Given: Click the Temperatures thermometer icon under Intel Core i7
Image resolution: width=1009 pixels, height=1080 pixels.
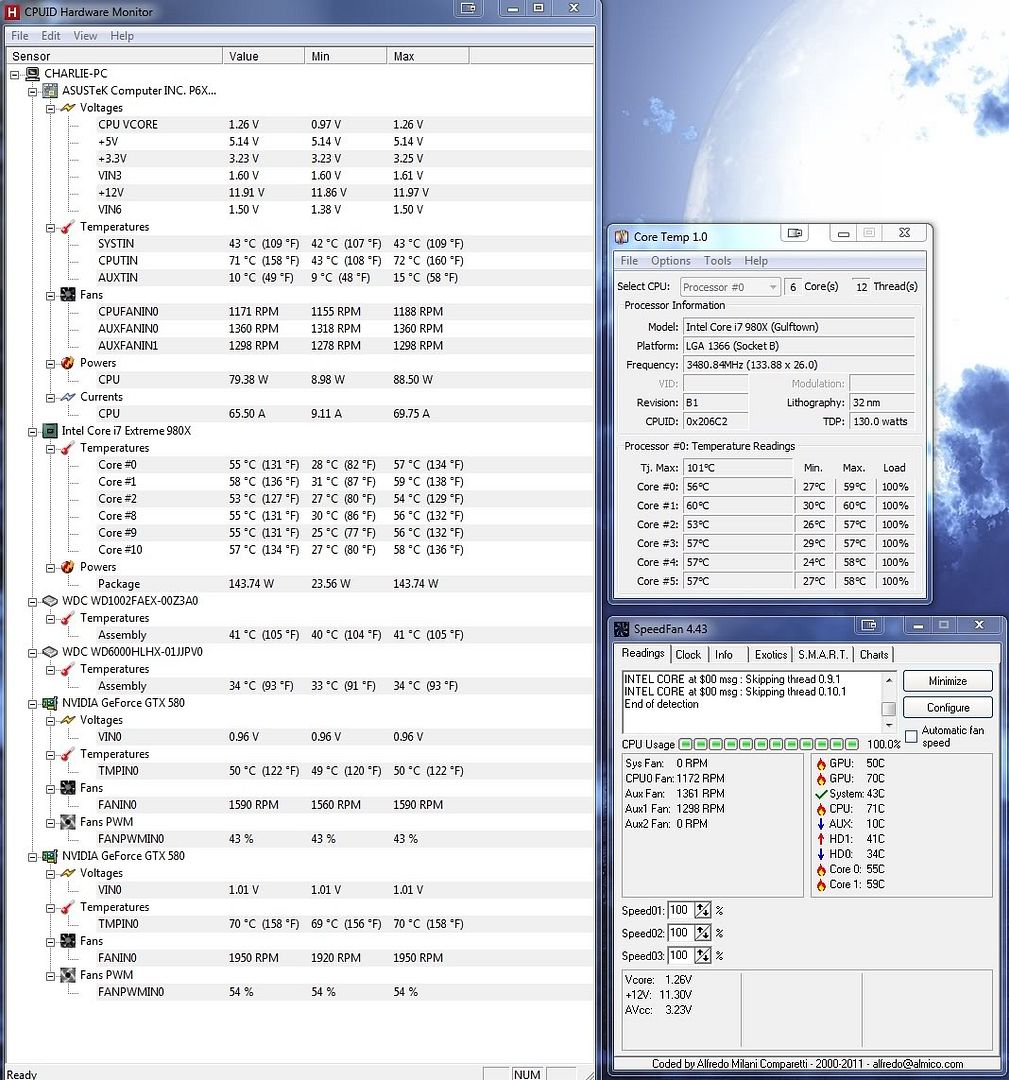Looking at the screenshot, I should coord(67,448).
